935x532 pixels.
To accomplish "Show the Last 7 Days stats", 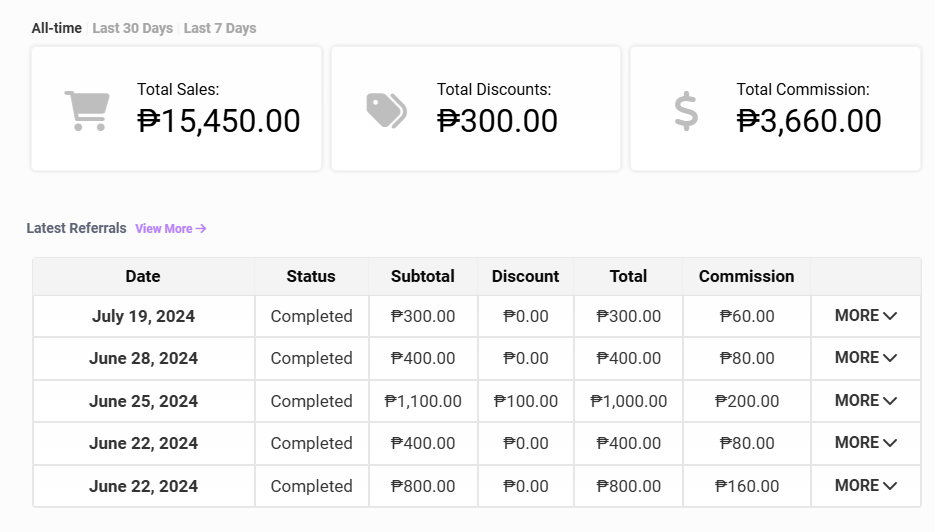I will point(220,28).
